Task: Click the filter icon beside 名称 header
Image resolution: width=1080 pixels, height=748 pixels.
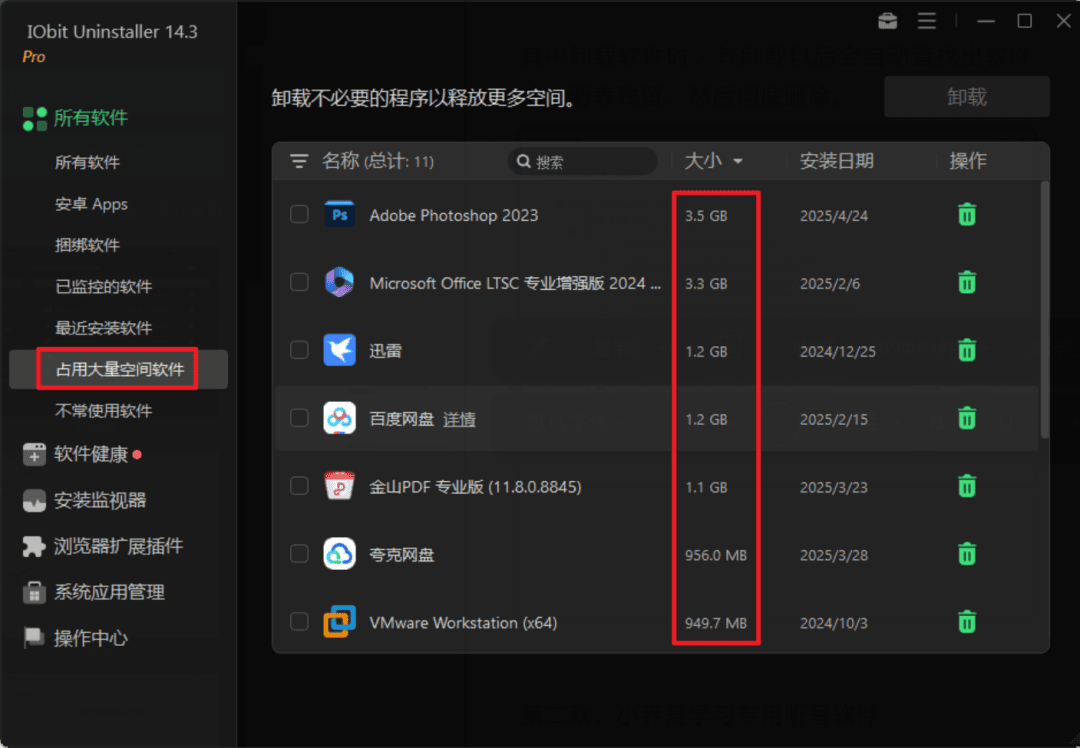Action: point(299,161)
